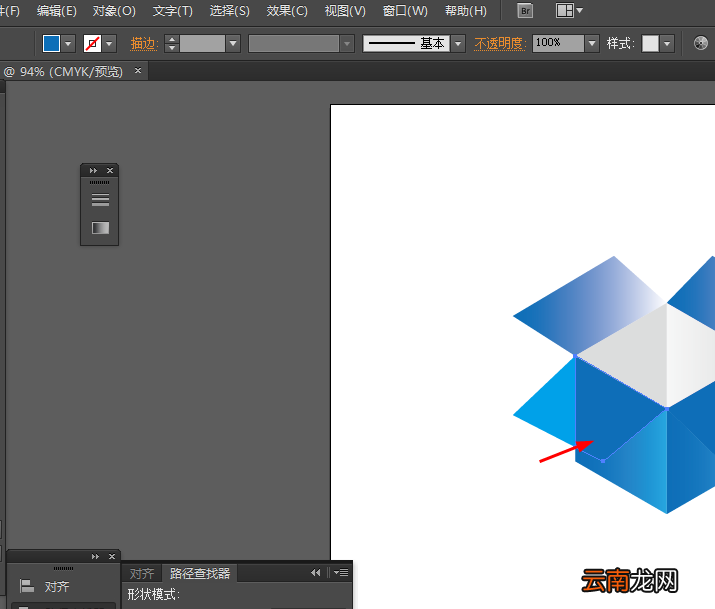Open the 文字(T) menu
This screenshot has width=715, height=609.
pyautogui.click(x=172, y=10)
